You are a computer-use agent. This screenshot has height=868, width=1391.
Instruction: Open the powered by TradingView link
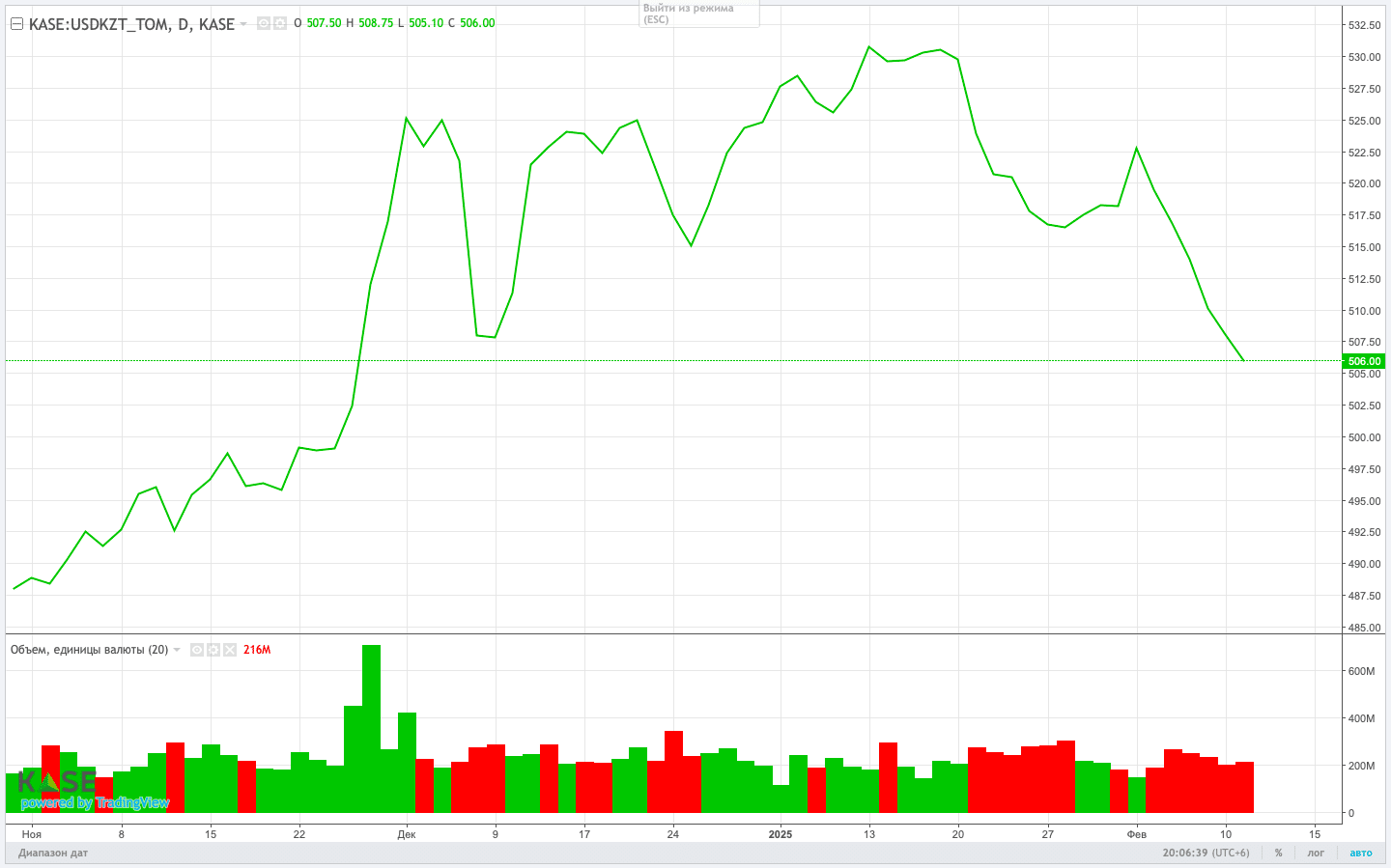[95, 803]
